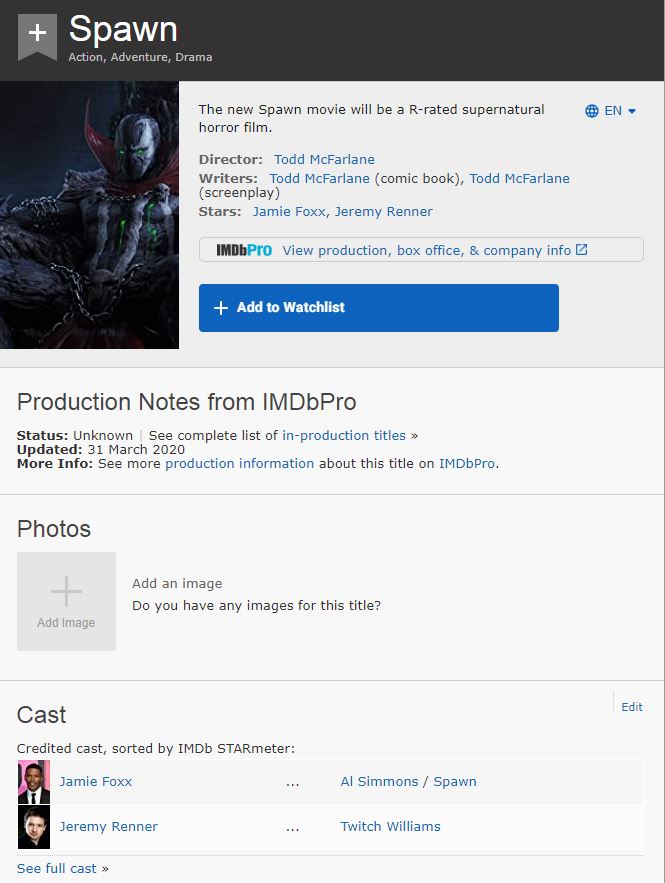
Task: Click the plus icon on Add Image tile
Action: 66,592
